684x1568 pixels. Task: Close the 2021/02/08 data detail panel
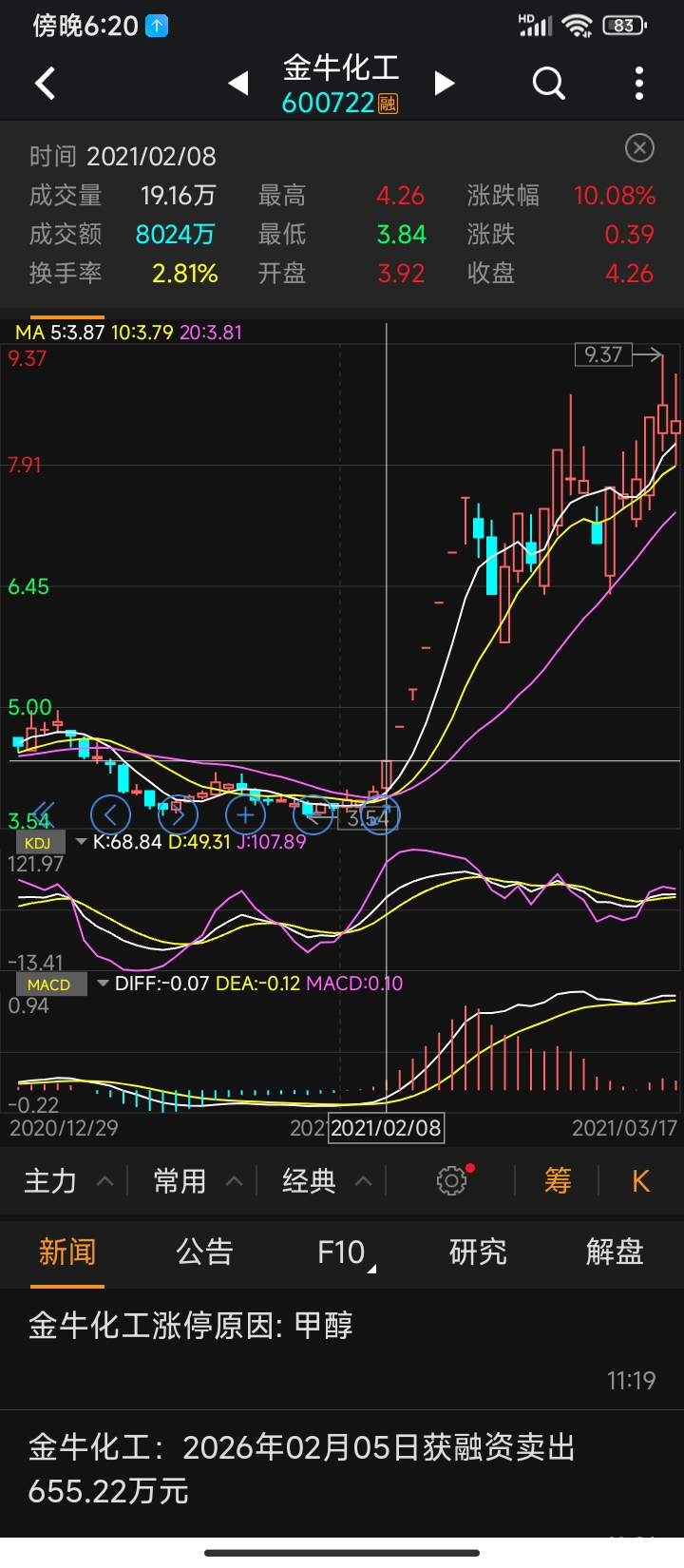coord(640,148)
